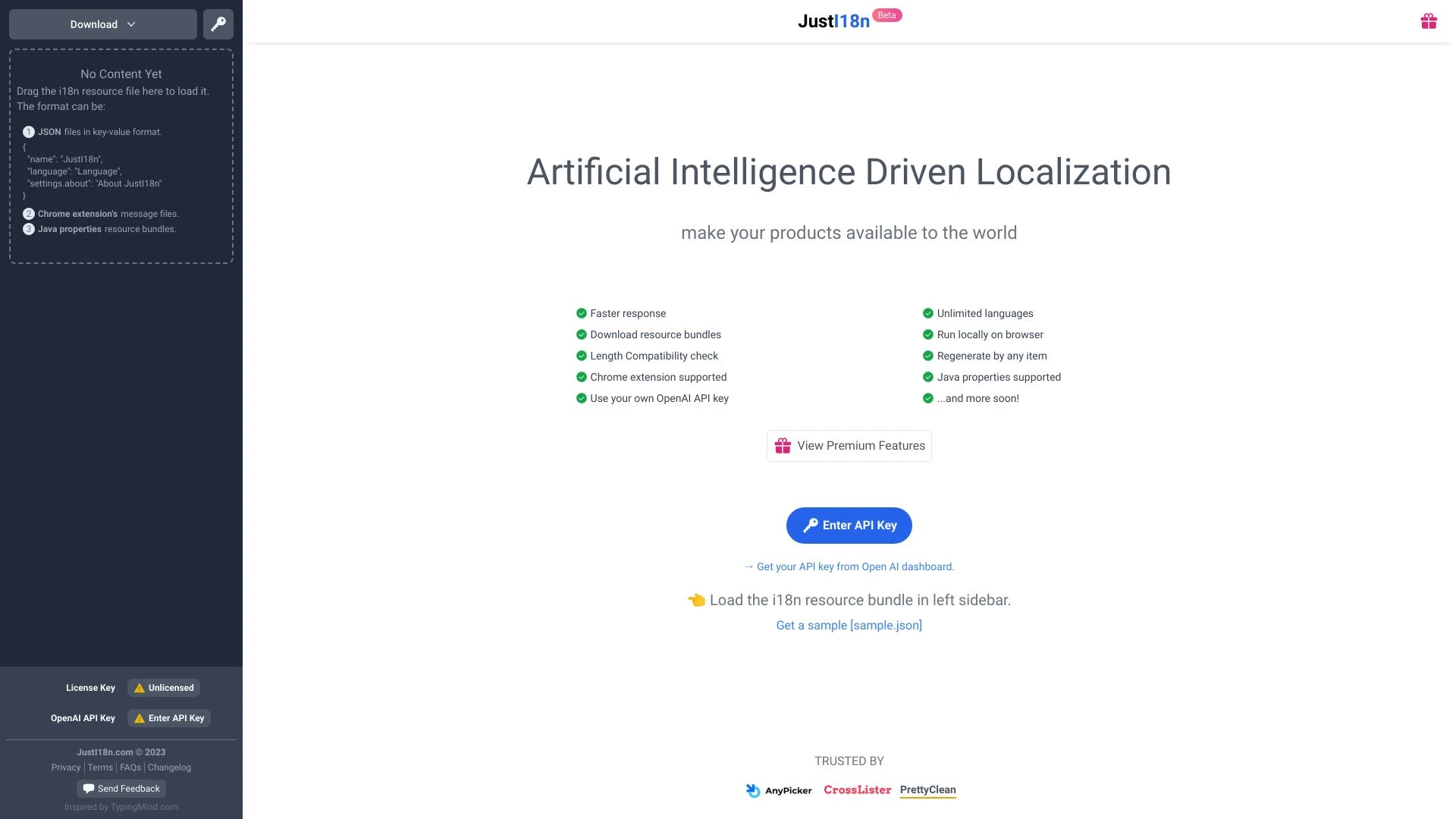Click the AnyPicker logo under Trusted By
This screenshot has height=819, width=1456.
tap(778, 790)
